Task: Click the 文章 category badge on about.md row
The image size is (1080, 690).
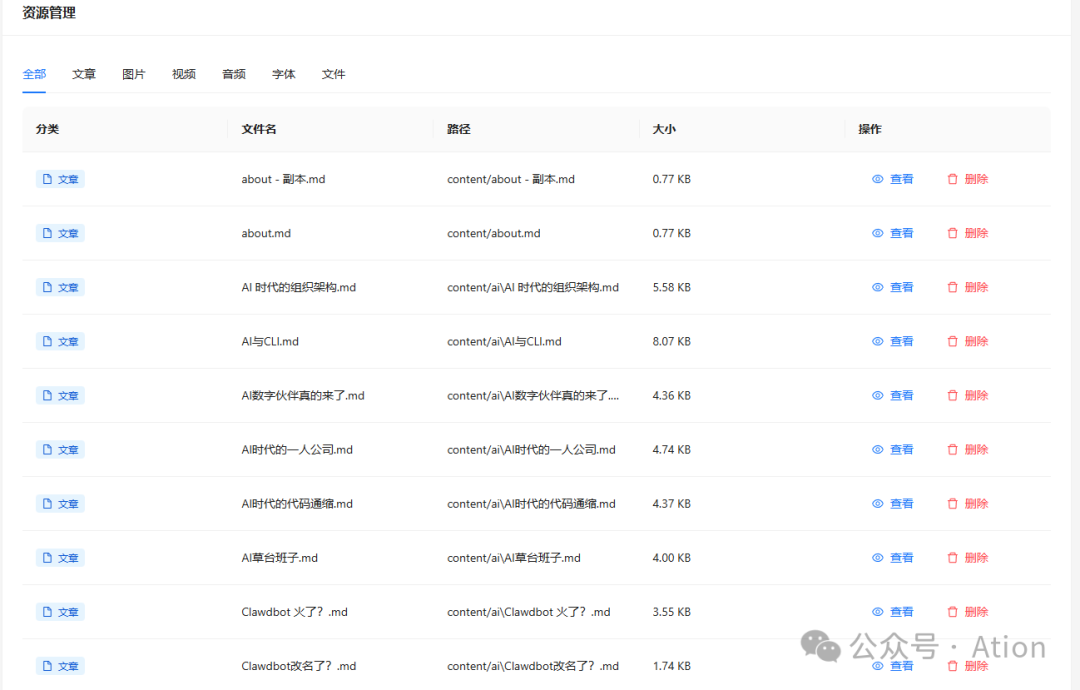Action: [x=60, y=232]
